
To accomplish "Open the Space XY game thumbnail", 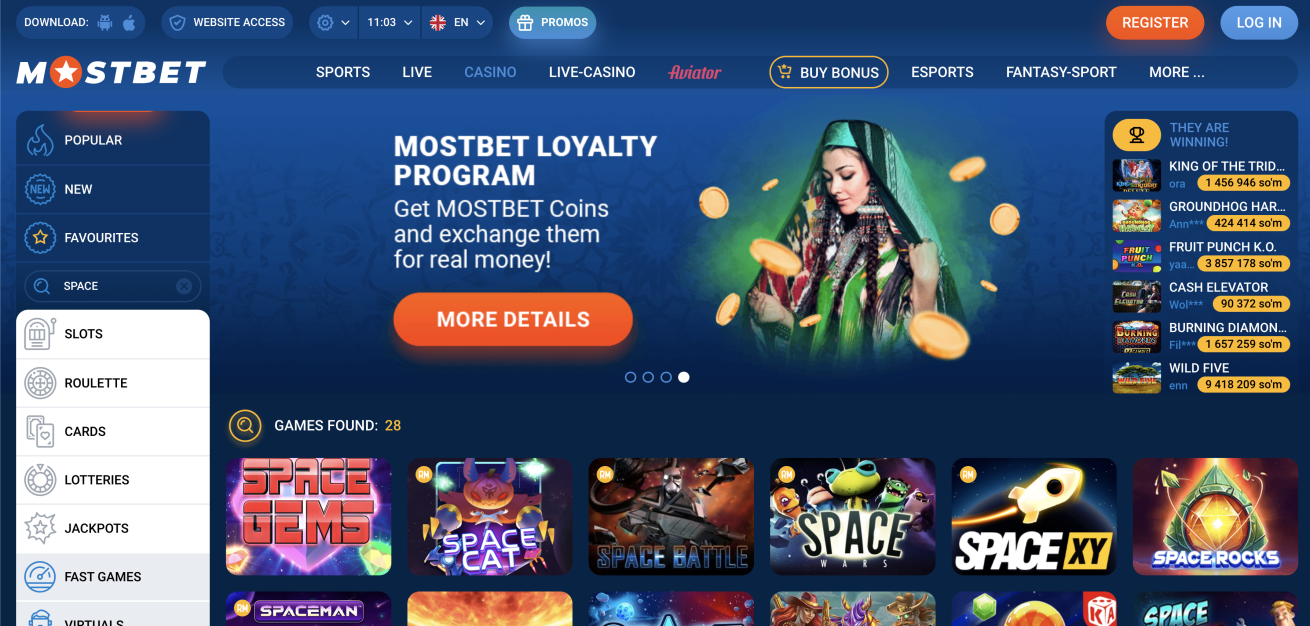I will (x=1034, y=517).
